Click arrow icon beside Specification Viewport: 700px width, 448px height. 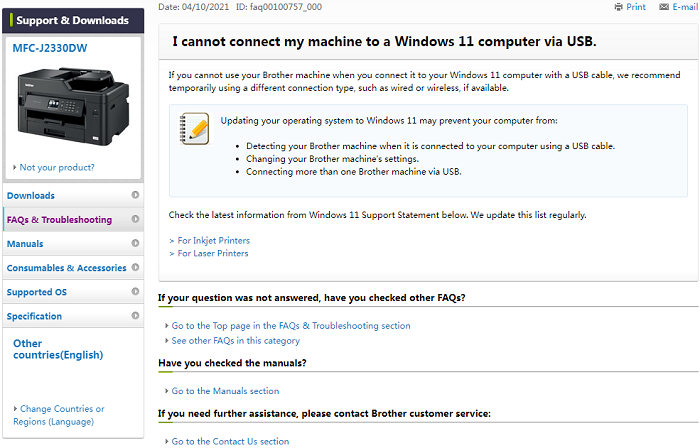coord(135,316)
